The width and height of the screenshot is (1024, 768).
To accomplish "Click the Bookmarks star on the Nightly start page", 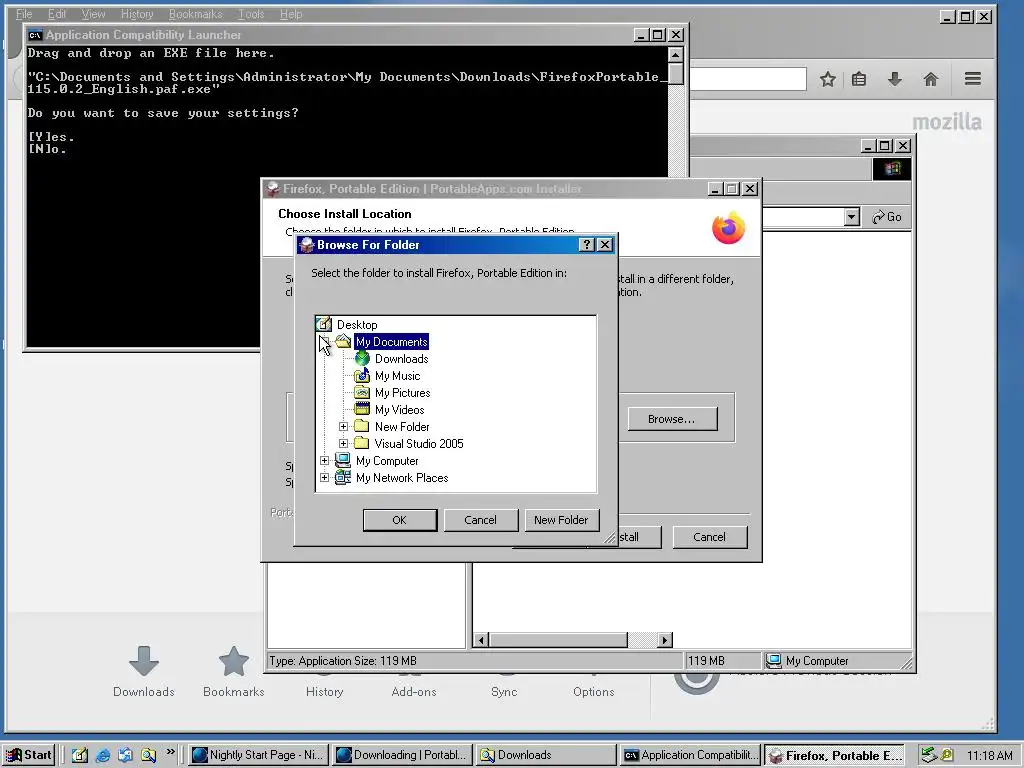I will pyautogui.click(x=234, y=661).
